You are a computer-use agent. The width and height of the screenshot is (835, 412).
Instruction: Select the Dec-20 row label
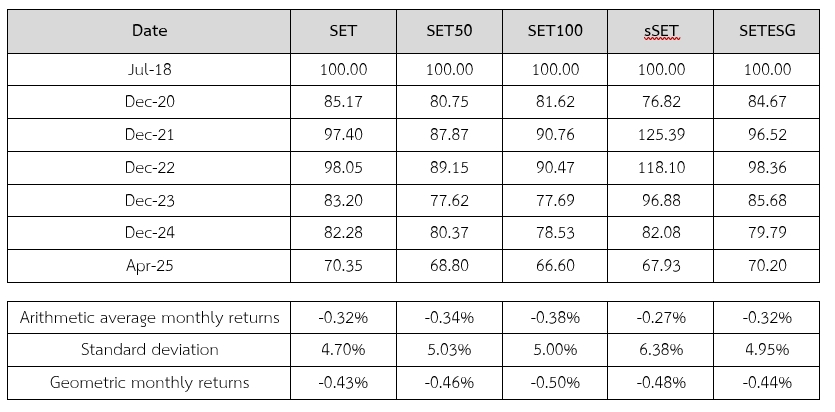point(149,102)
